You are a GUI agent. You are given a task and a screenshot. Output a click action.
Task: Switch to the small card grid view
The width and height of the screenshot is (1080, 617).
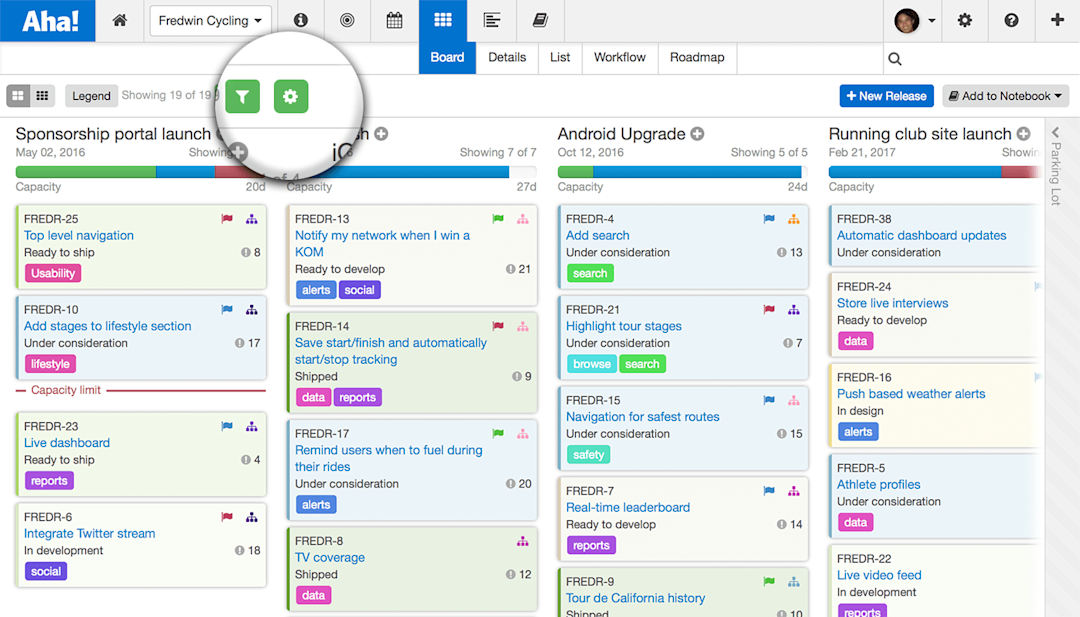[40, 95]
